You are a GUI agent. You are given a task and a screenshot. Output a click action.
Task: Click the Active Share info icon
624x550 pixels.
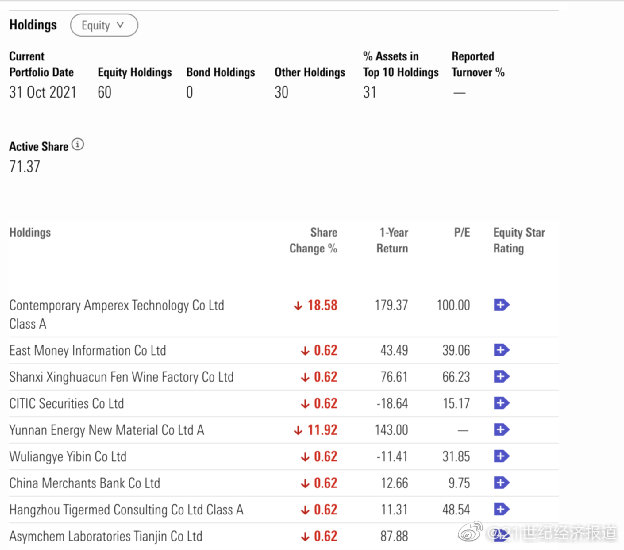(x=78, y=144)
